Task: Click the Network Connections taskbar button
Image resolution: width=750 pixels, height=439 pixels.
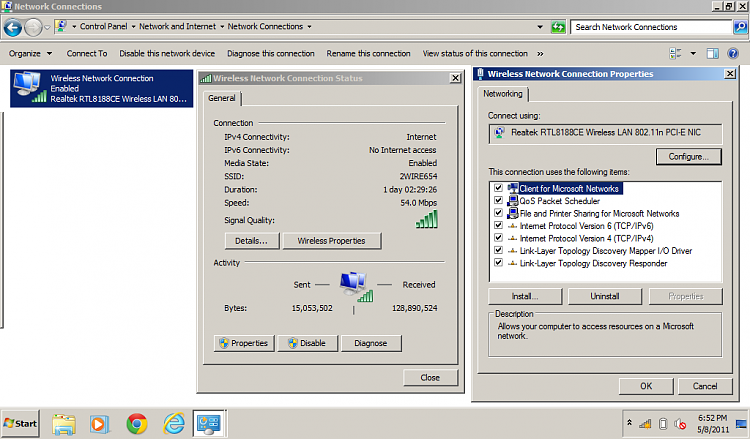Action: click(x=209, y=423)
